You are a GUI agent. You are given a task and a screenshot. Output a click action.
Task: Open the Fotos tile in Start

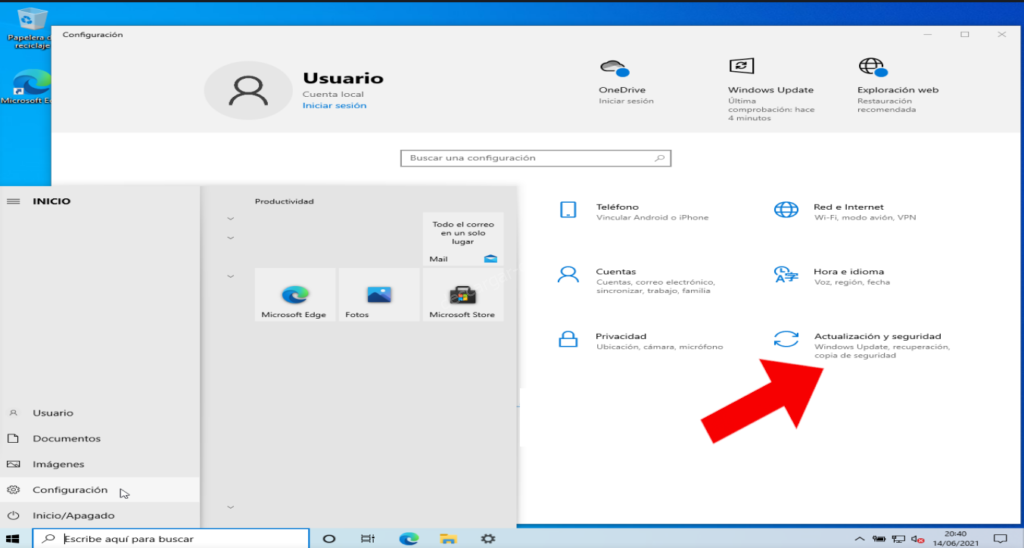(x=379, y=295)
